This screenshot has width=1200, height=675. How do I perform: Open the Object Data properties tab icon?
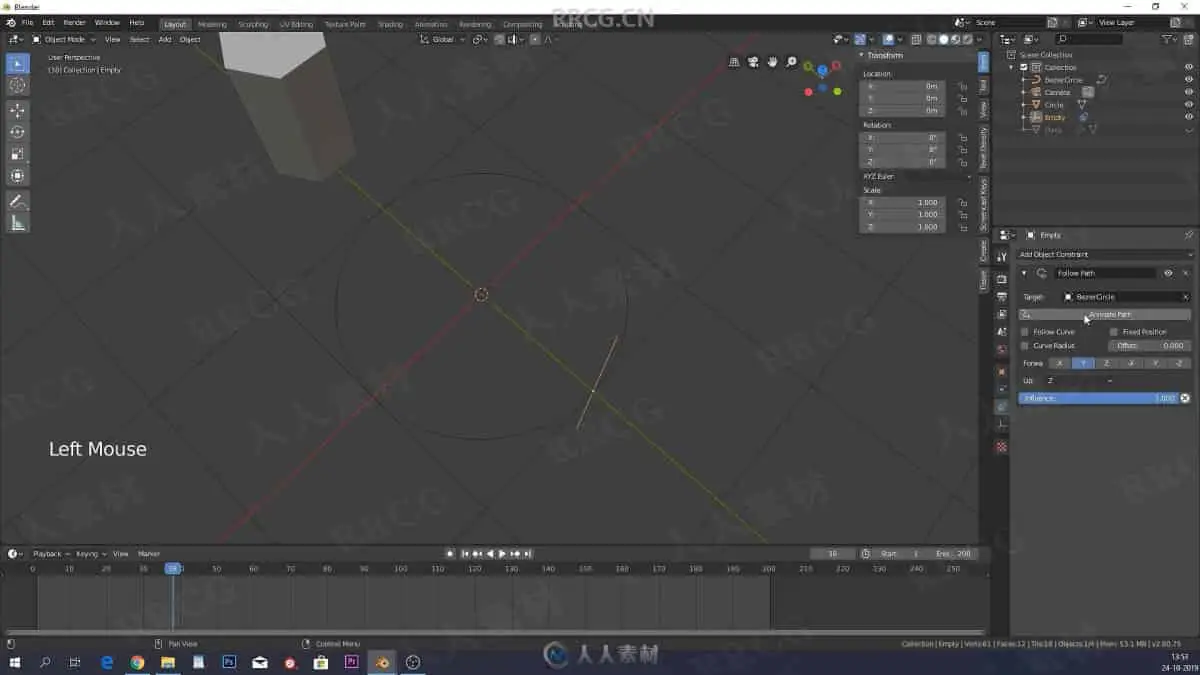pyautogui.click(x=1001, y=427)
